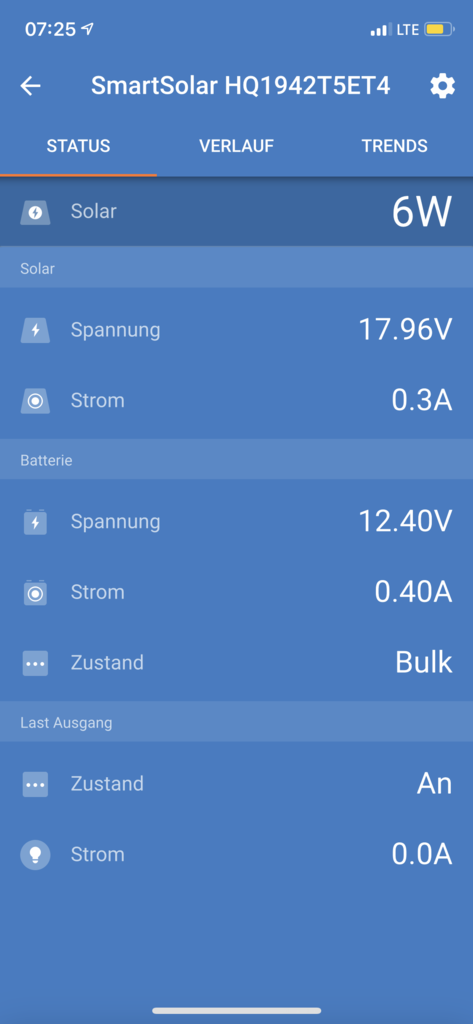This screenshot has height=1024, width=473.
Task: Tap the battery Spannung icon
Action: click(35, 522)
